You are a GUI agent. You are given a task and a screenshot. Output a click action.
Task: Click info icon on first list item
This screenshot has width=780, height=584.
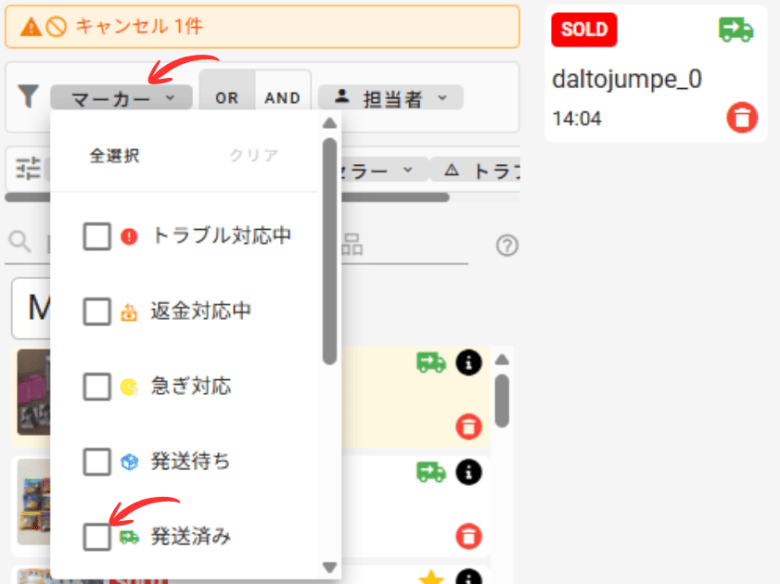coord(469,363)
